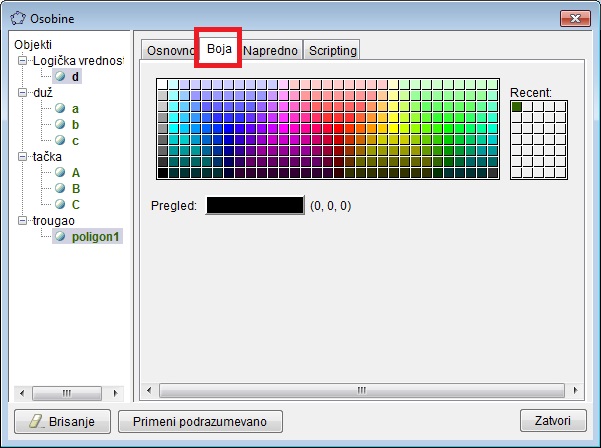Click the Recent: label
601x448 pixels.
coord(531,92)
